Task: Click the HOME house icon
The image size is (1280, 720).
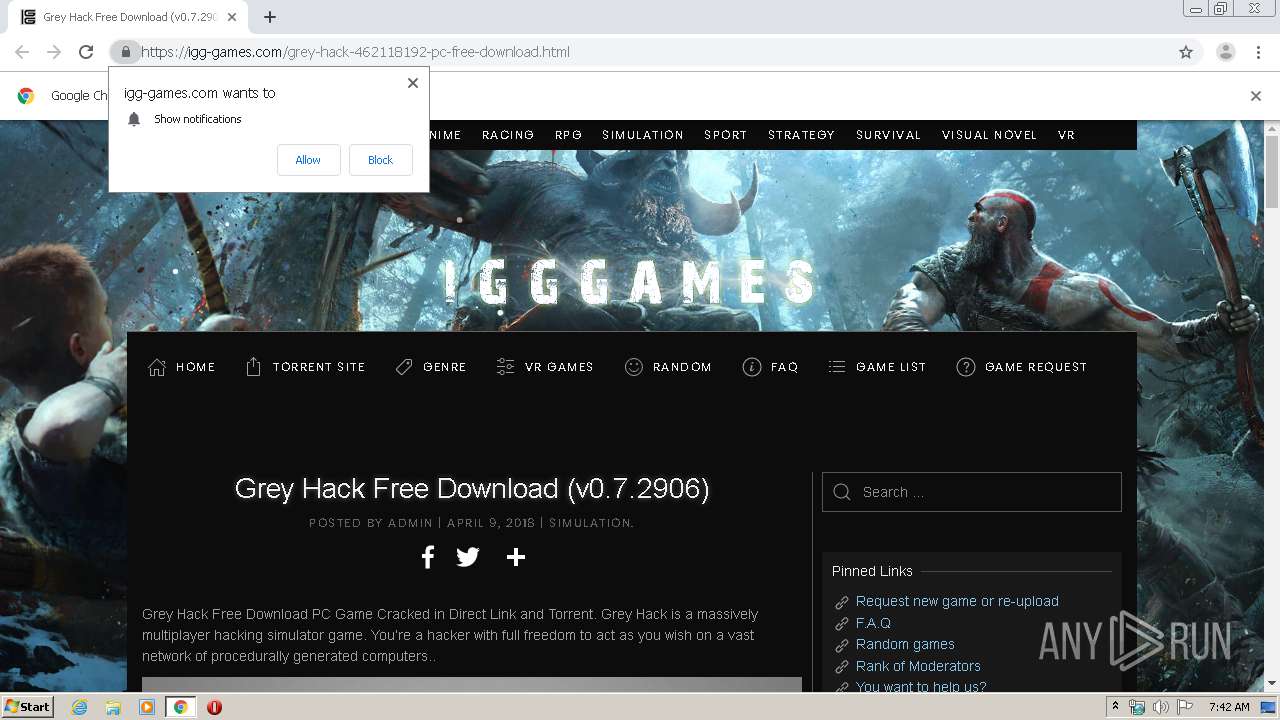Action: pyautogui.click(x=157, y=367)
